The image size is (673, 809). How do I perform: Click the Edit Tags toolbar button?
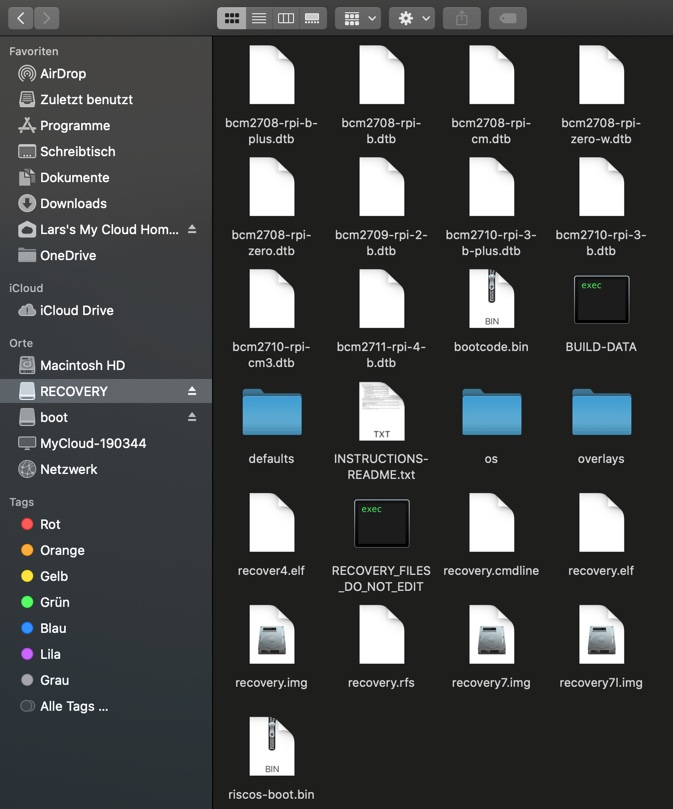(x=508, y=18)
